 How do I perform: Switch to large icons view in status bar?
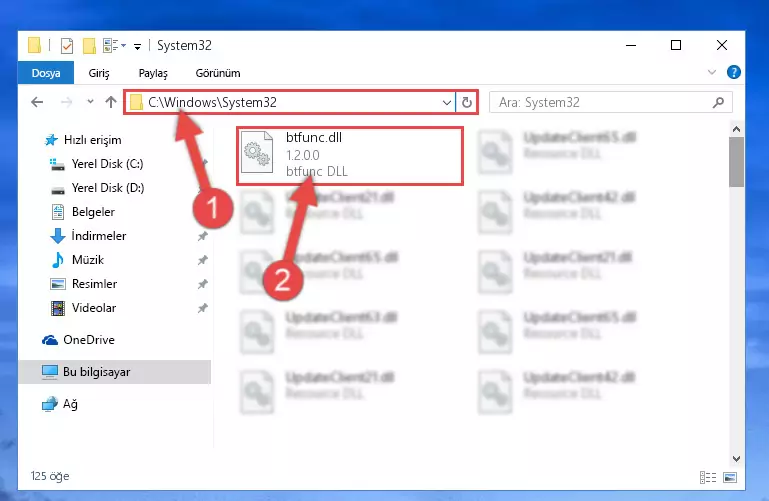[730, 477]
